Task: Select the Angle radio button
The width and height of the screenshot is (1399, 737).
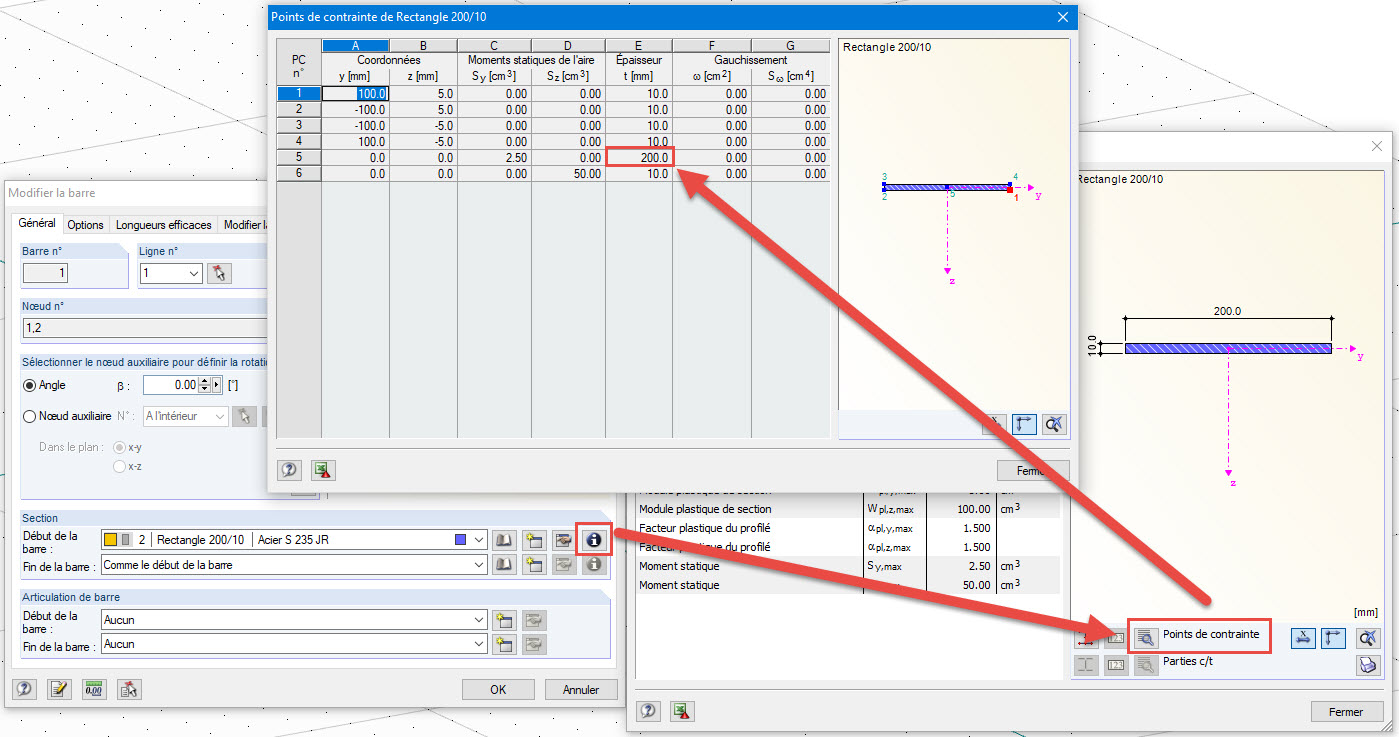Action: pos(30,385)
